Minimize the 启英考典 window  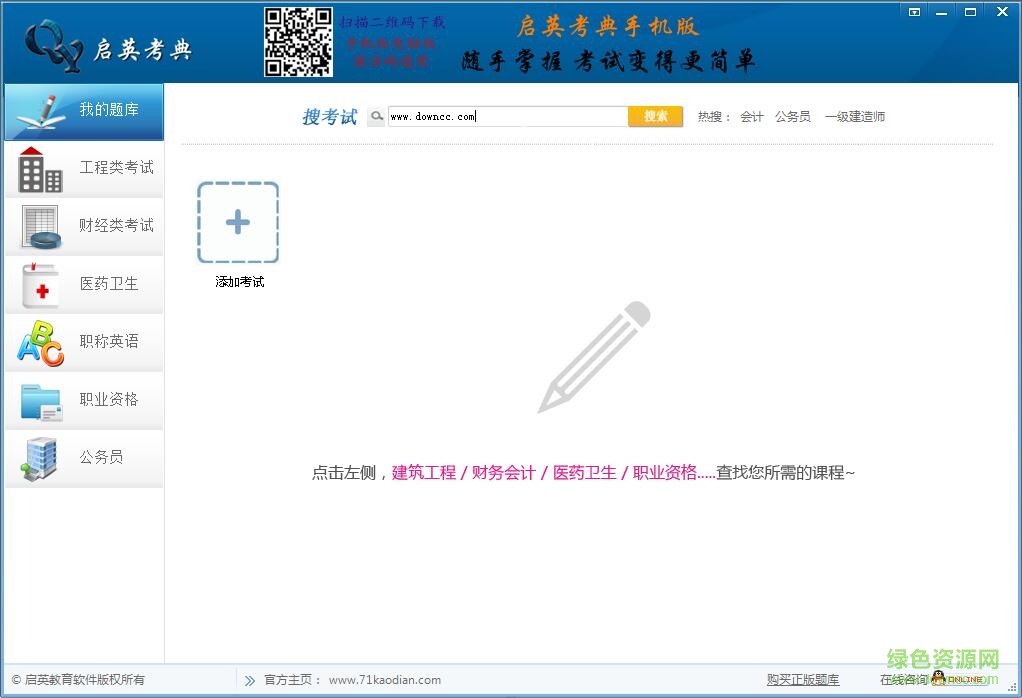pyautogui.click(x=941, y=12)
